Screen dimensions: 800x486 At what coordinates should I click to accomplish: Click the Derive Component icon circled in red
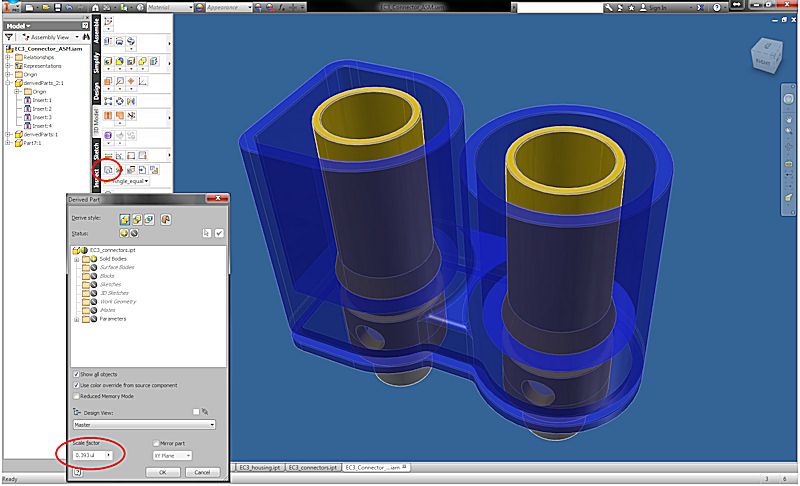108,170
